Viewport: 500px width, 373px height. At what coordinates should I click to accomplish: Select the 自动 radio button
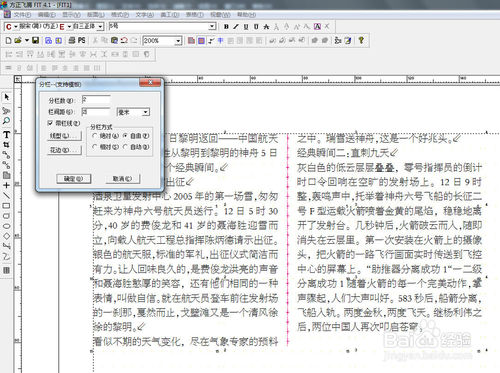click(125, 147)
